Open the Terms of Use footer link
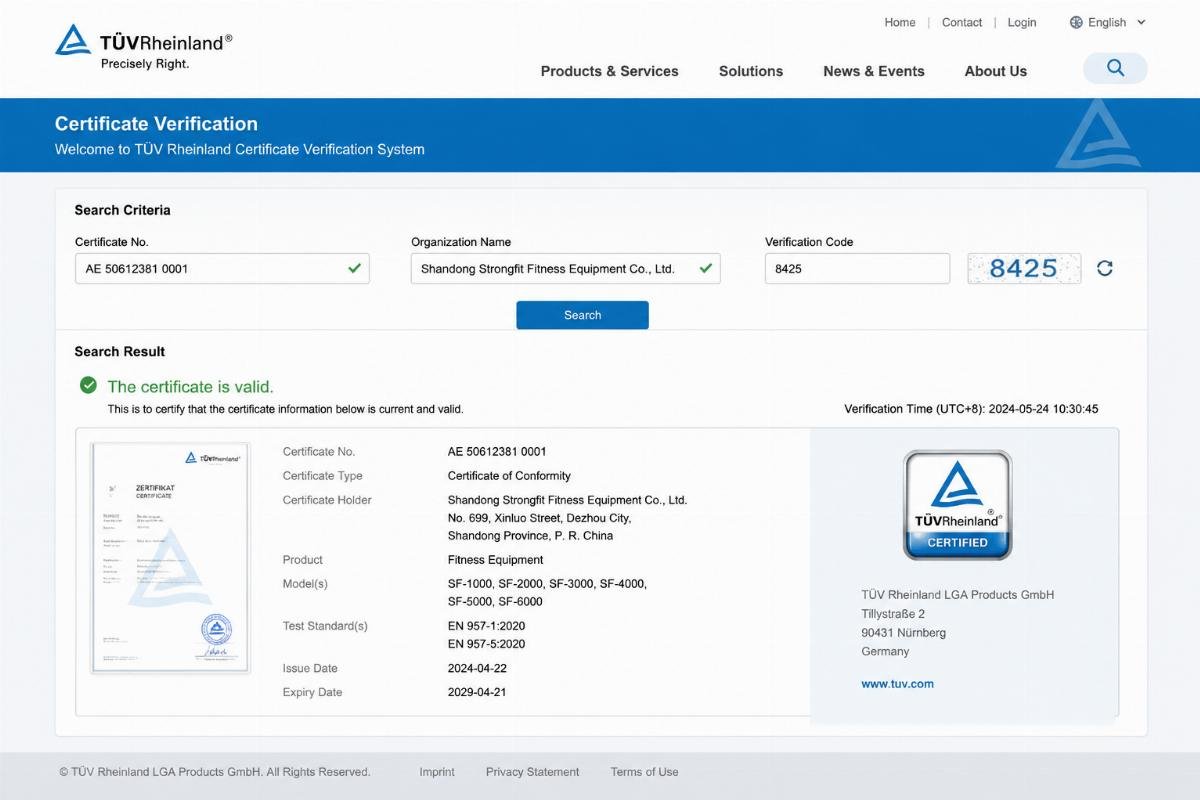 [x=644, y=772]
